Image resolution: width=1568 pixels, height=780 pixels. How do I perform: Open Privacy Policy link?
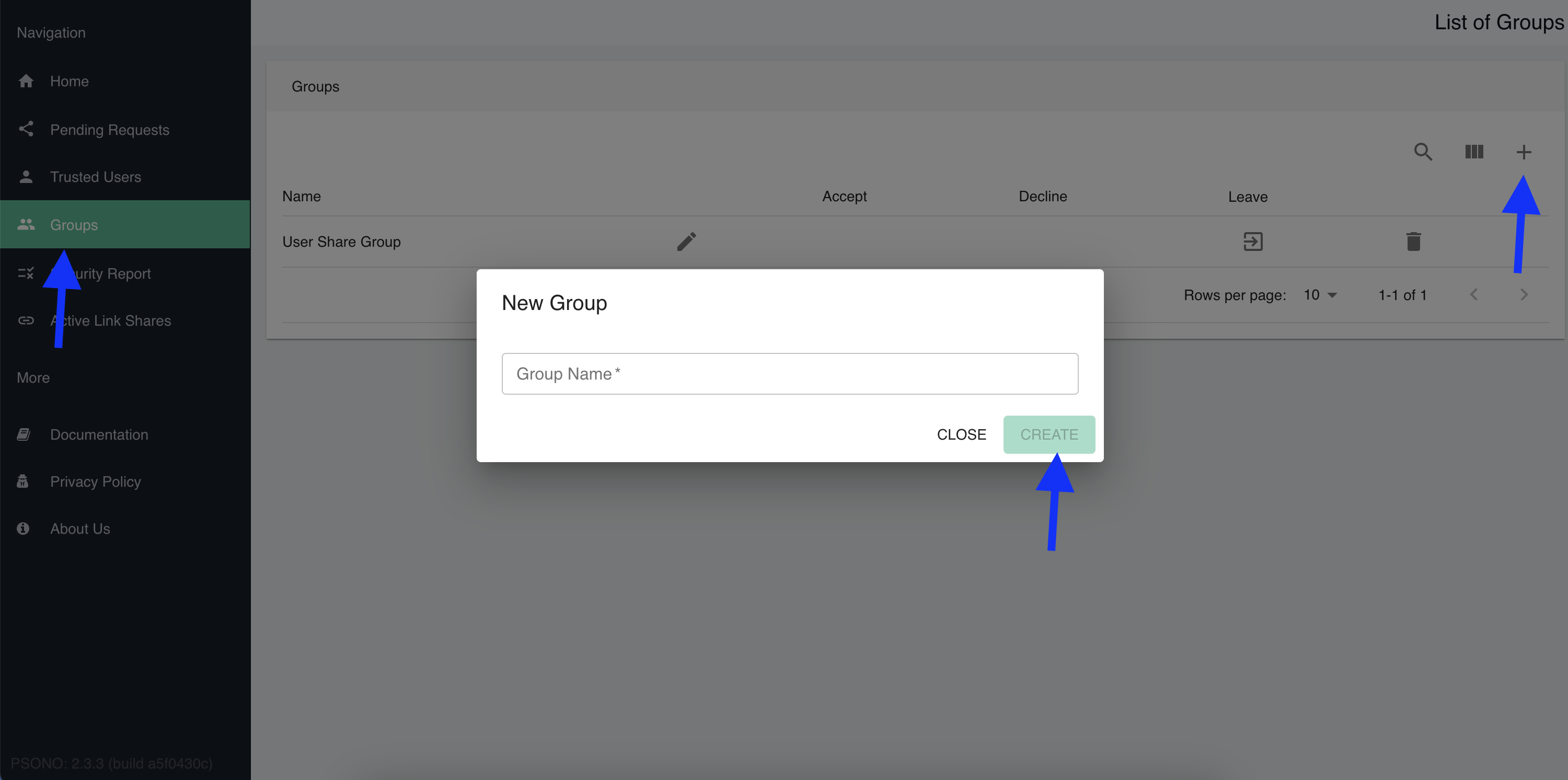pyautogui.click(x=96, y=481)
